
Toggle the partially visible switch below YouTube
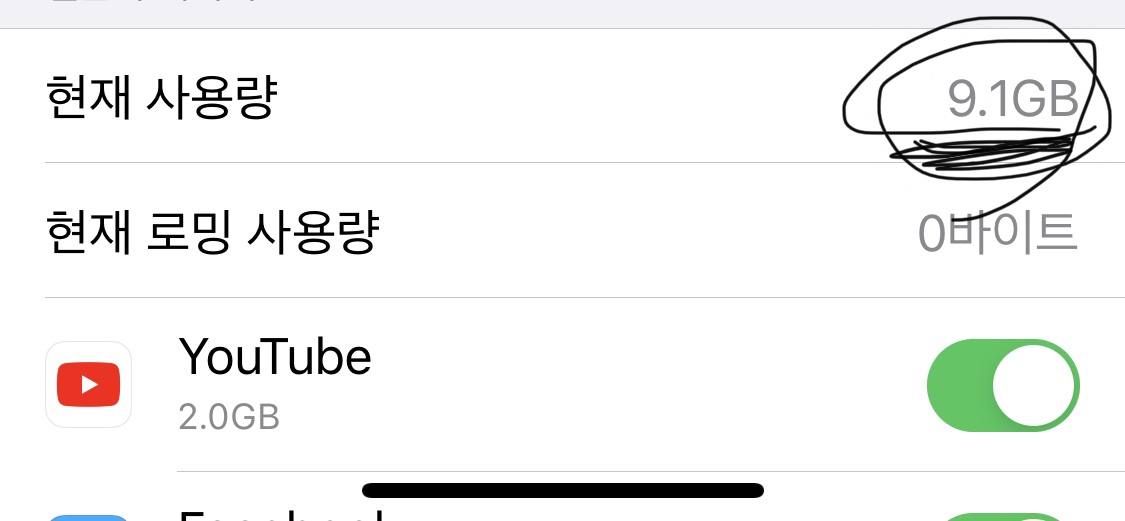click(x=1003, y=516)
